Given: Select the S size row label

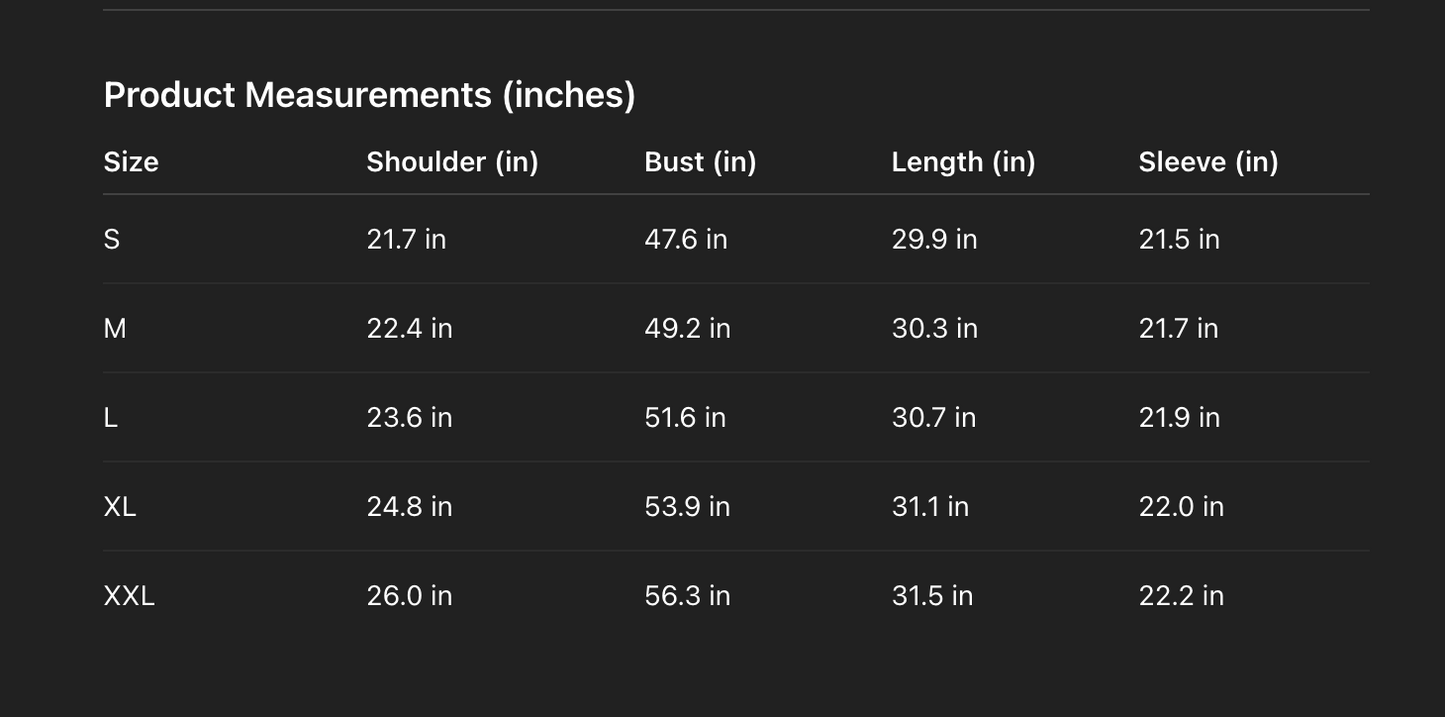Looking at the screenshot, I should (x=112, y=240).
